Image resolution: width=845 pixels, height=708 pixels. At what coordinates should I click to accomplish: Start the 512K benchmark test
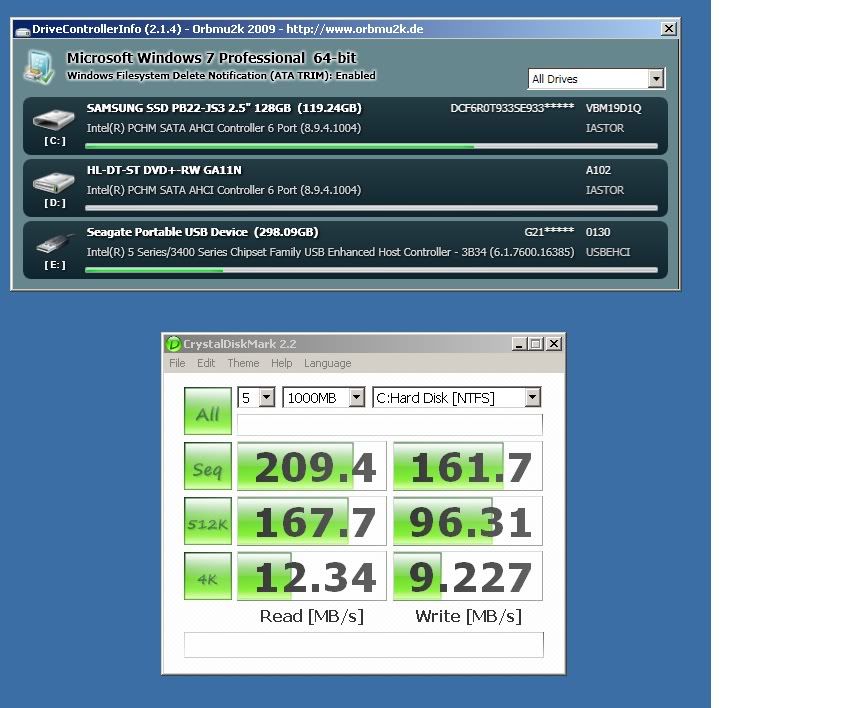207,521
